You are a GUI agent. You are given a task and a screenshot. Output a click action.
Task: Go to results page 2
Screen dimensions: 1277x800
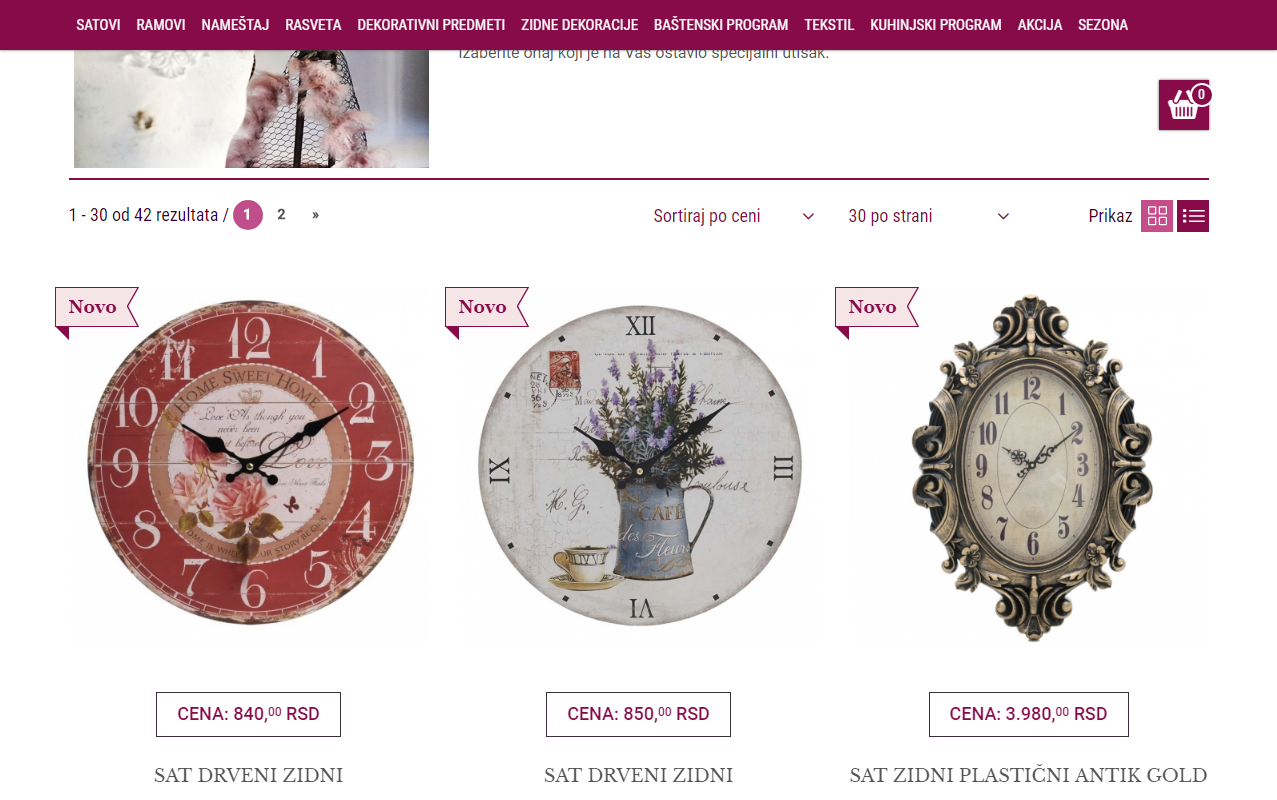coord(281,215)
